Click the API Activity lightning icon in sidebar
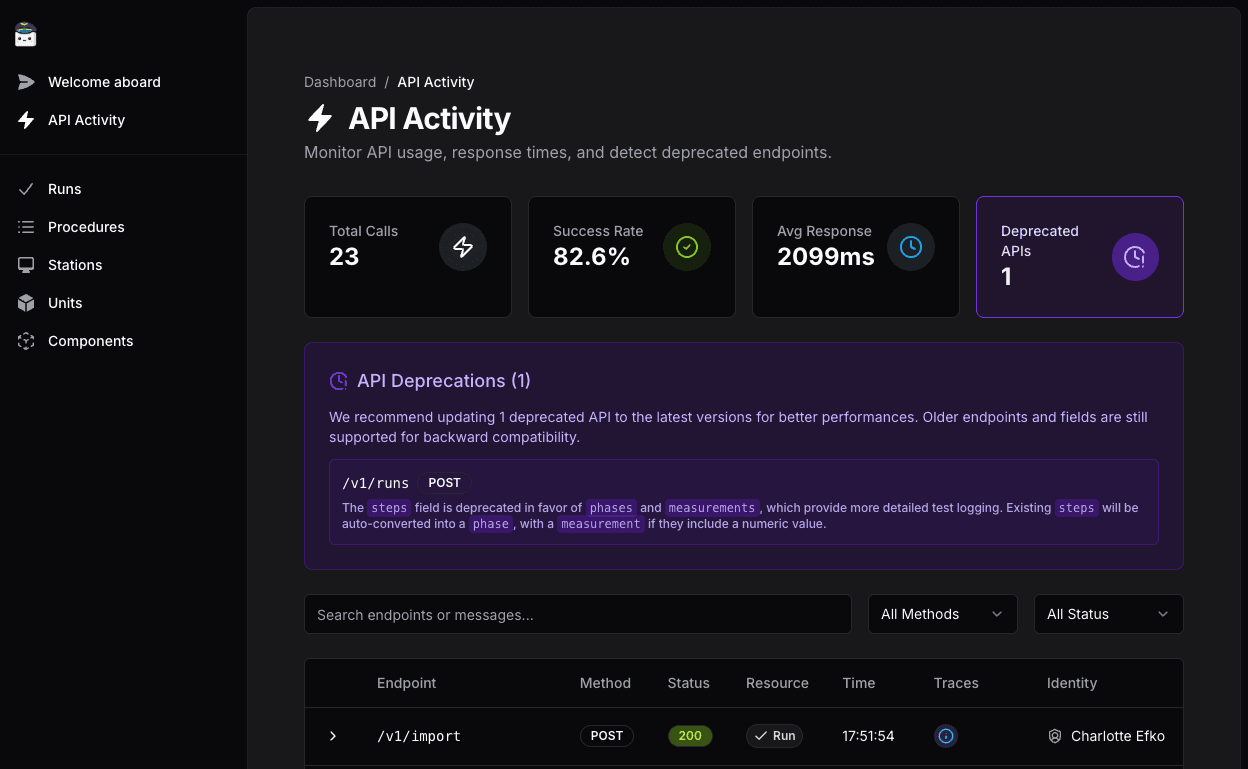This screenshot has height=769, width=1248. pyautogui.click(x=26, y=120)
